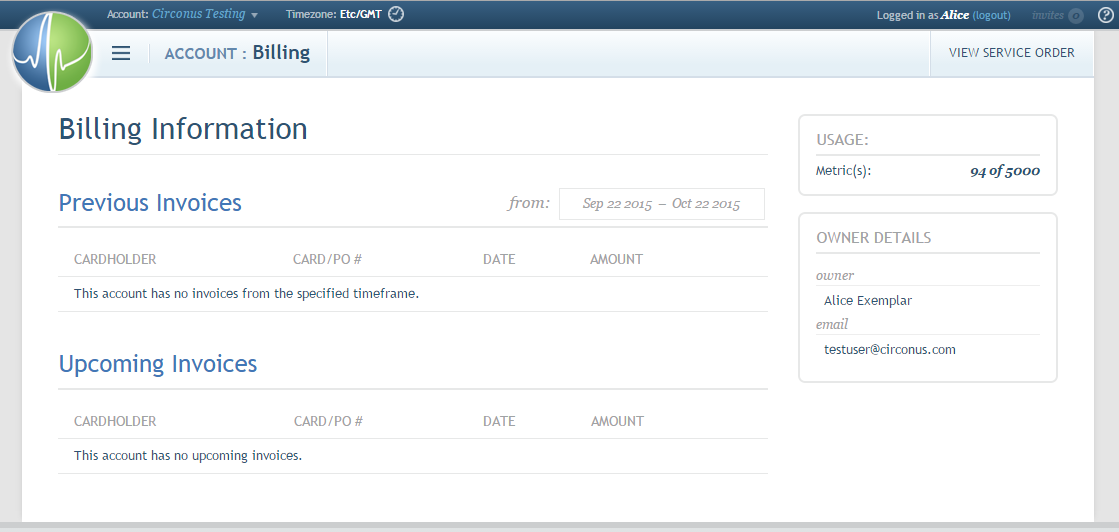
Task: Click Previous Invoices CARD/PO # column header
Action: 328,259
